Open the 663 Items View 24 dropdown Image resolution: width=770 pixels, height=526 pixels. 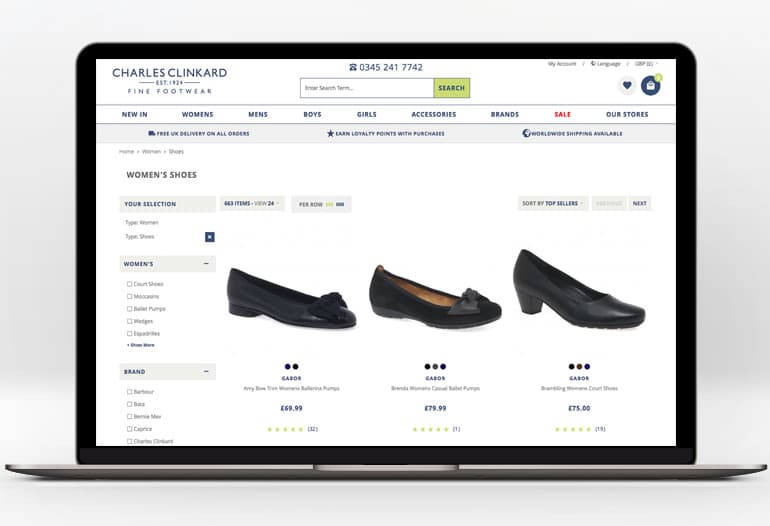pos(252,203)
